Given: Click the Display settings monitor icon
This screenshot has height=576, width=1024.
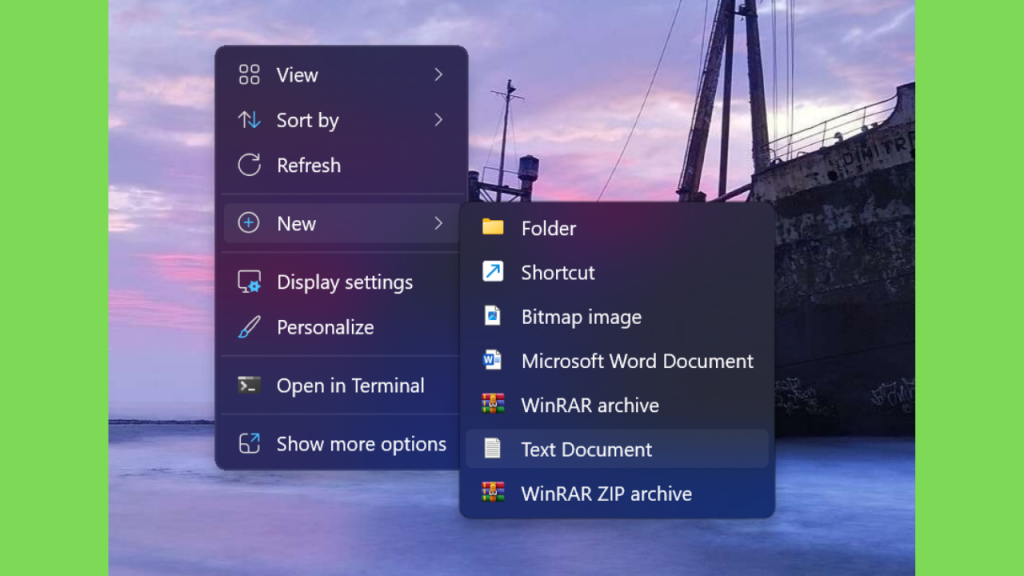Looking at the screenshot, I should (x=249, y=282).
